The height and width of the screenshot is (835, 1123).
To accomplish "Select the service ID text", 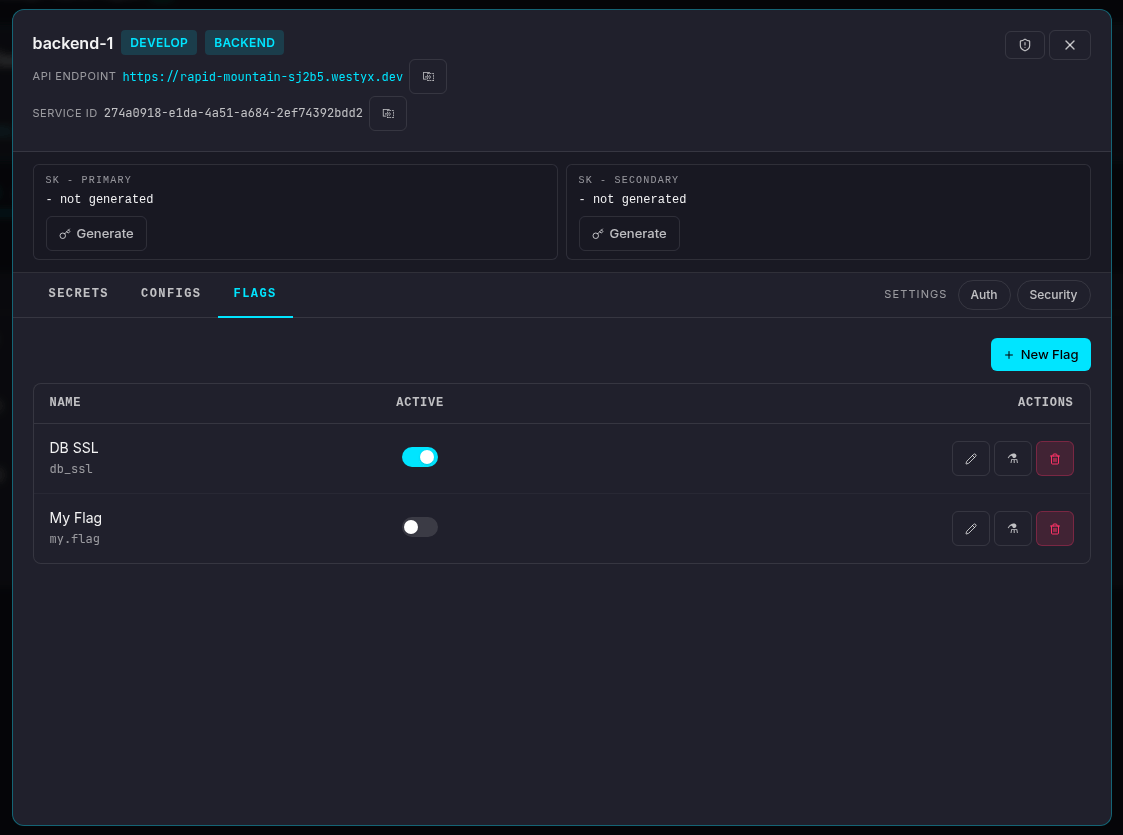I will (x=233, y=114).
